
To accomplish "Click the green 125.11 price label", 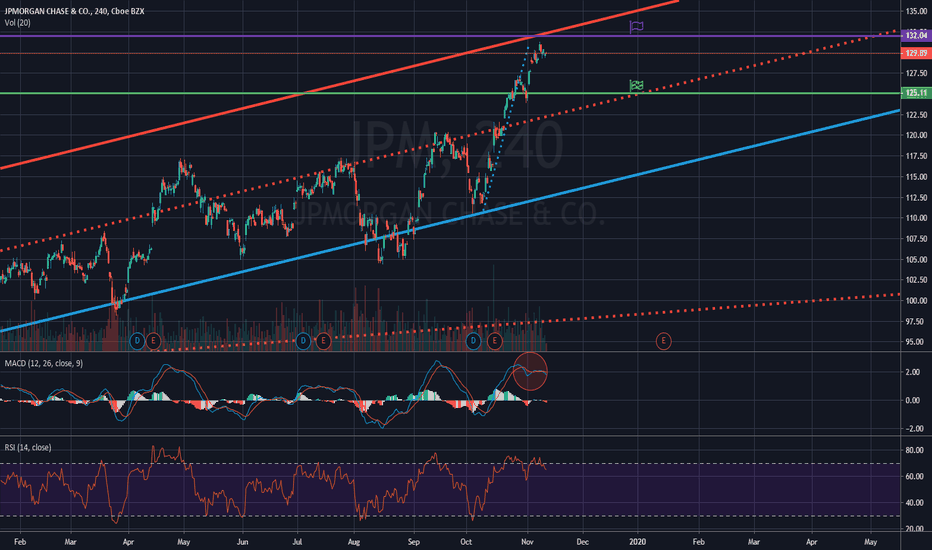I will point(916,93).
